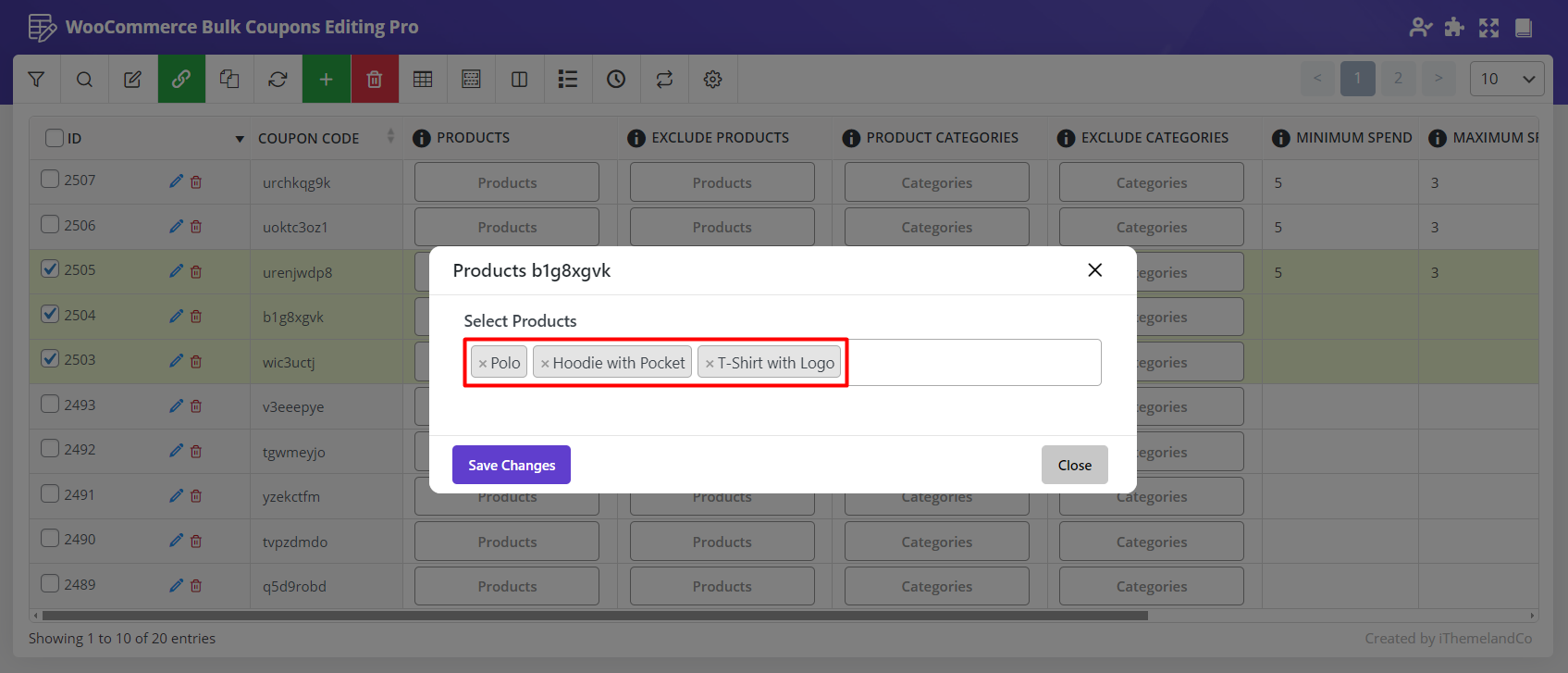Click the green plus add coupon button
1568x673 pixels.
pos(326,80)
